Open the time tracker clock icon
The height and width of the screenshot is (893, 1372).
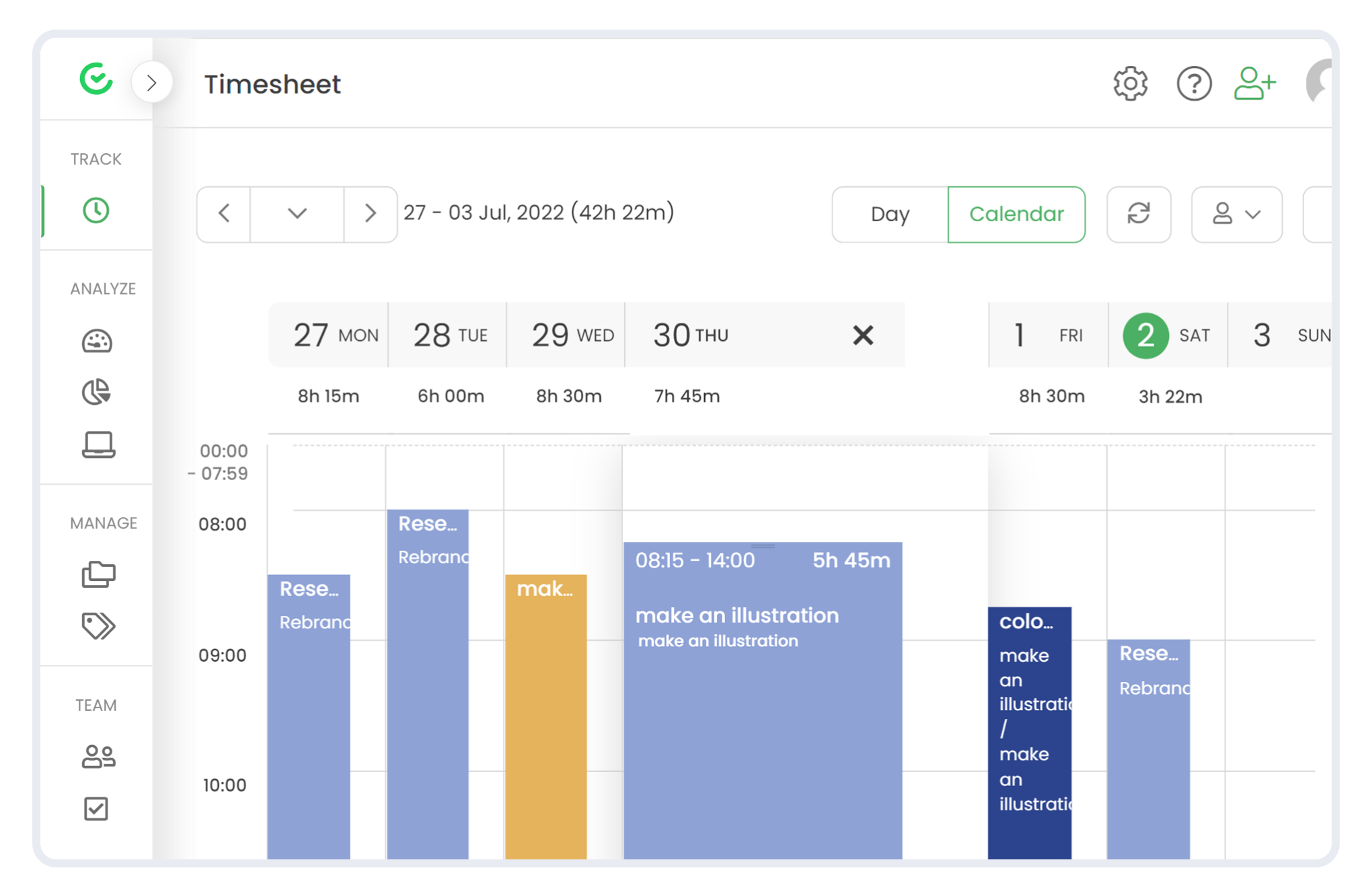96,210
